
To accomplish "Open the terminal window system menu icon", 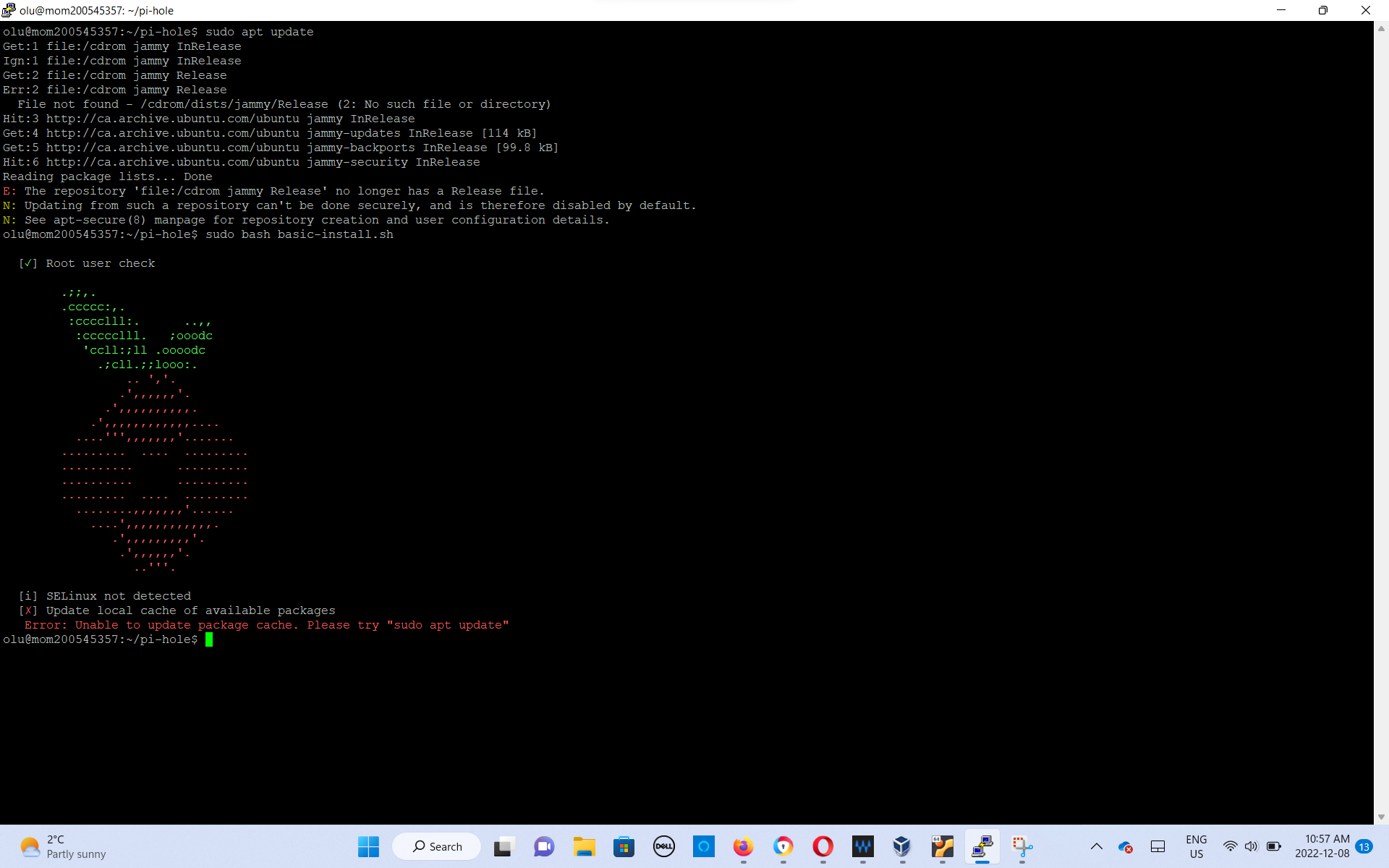I will click(x=8, y=10).
